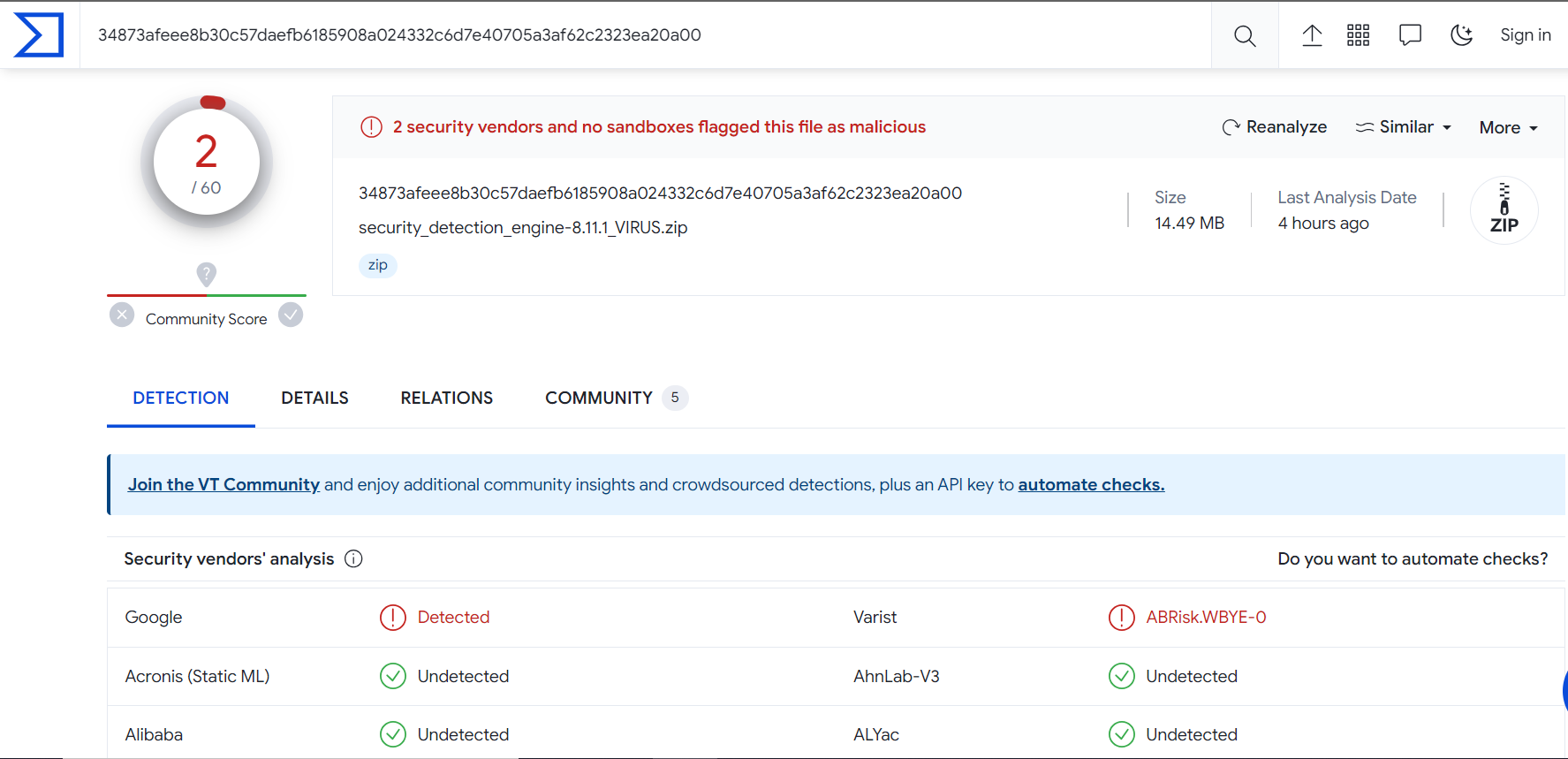Click the search magnifier icon
The height and width of the screenshot is (759, 1568).
(x=1244, y=35)
